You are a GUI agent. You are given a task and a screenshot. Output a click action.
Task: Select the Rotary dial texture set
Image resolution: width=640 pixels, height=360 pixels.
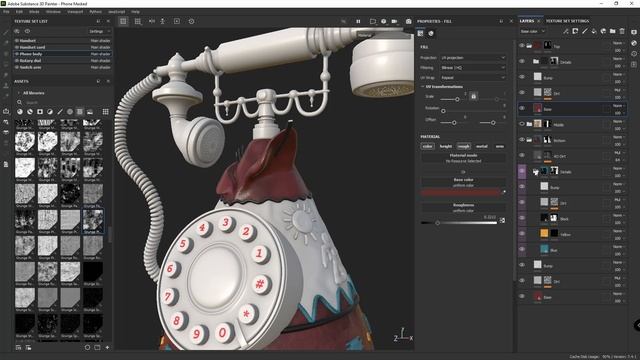coord(62,60)
